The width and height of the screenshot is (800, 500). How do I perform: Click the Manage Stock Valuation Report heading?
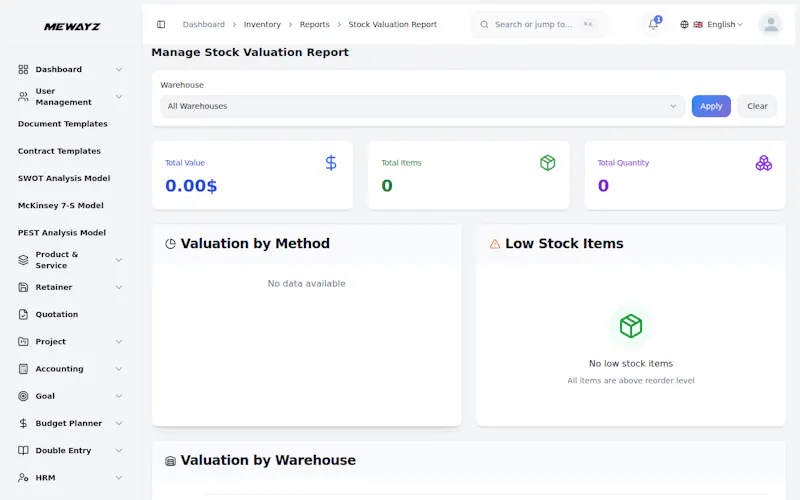pos(250,53)
